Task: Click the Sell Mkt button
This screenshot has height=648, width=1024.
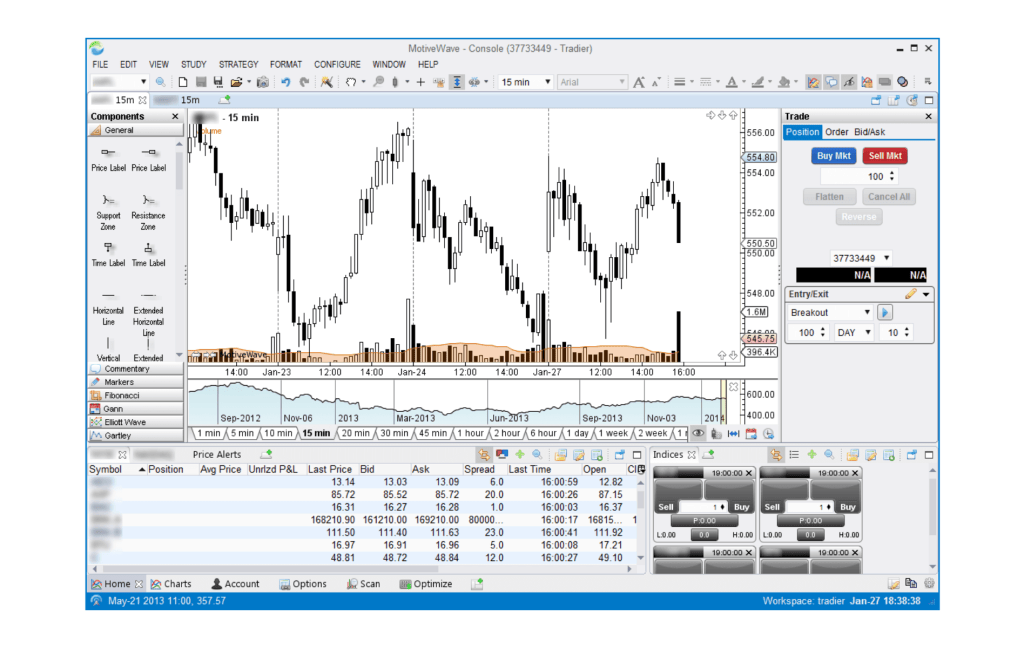Action: point(885,156)
